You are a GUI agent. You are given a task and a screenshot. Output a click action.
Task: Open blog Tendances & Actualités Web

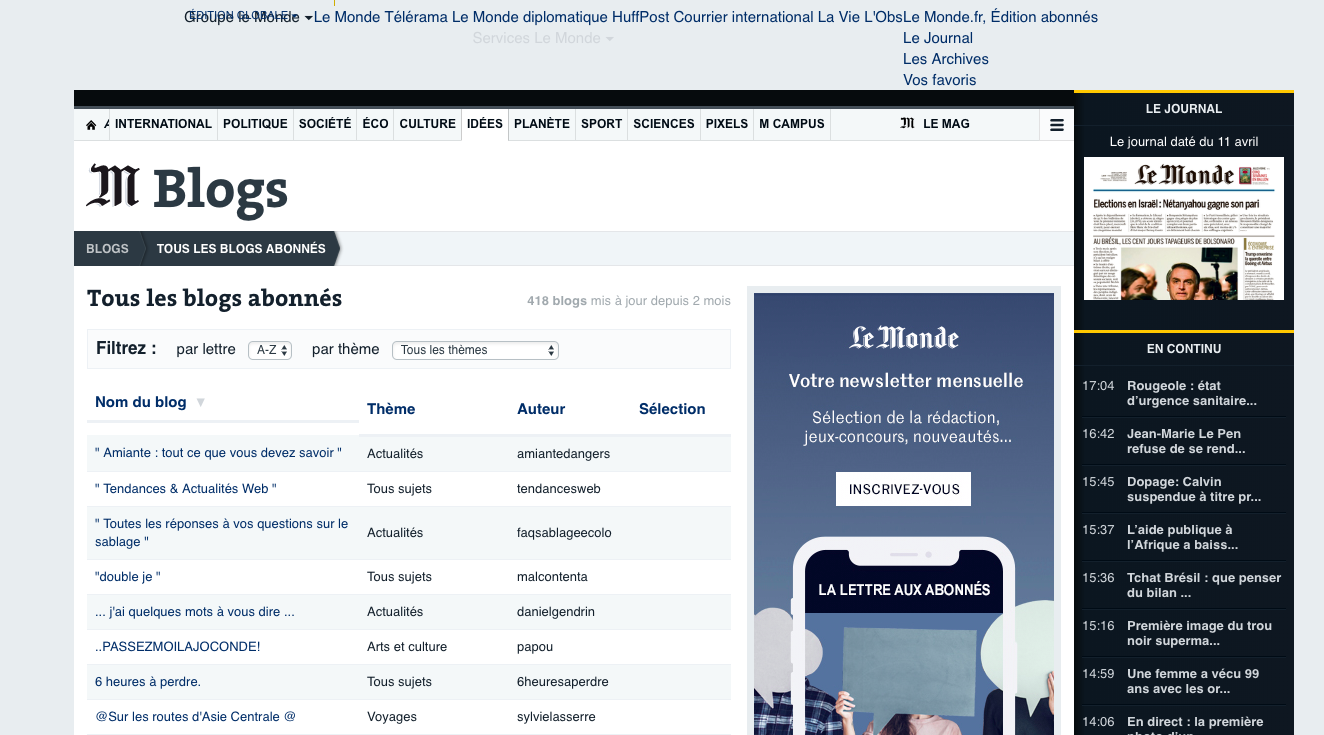point(186,489)
